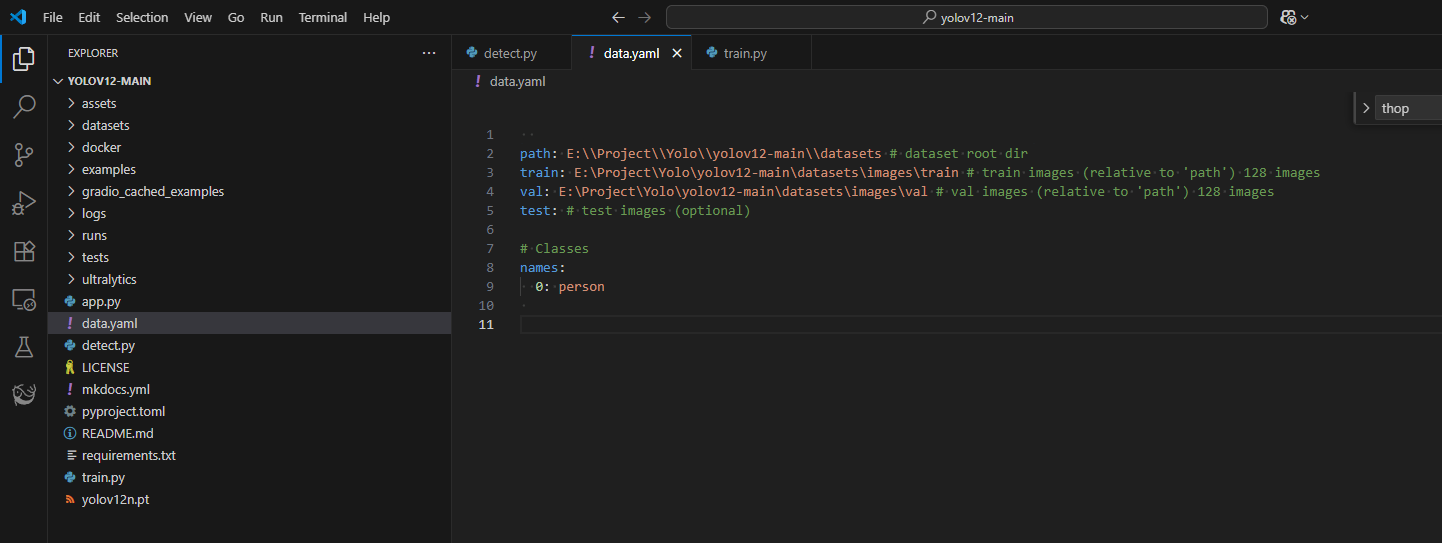1442x543 pixels.
Task: Switch to the detect.py tab
Action: 511,54
